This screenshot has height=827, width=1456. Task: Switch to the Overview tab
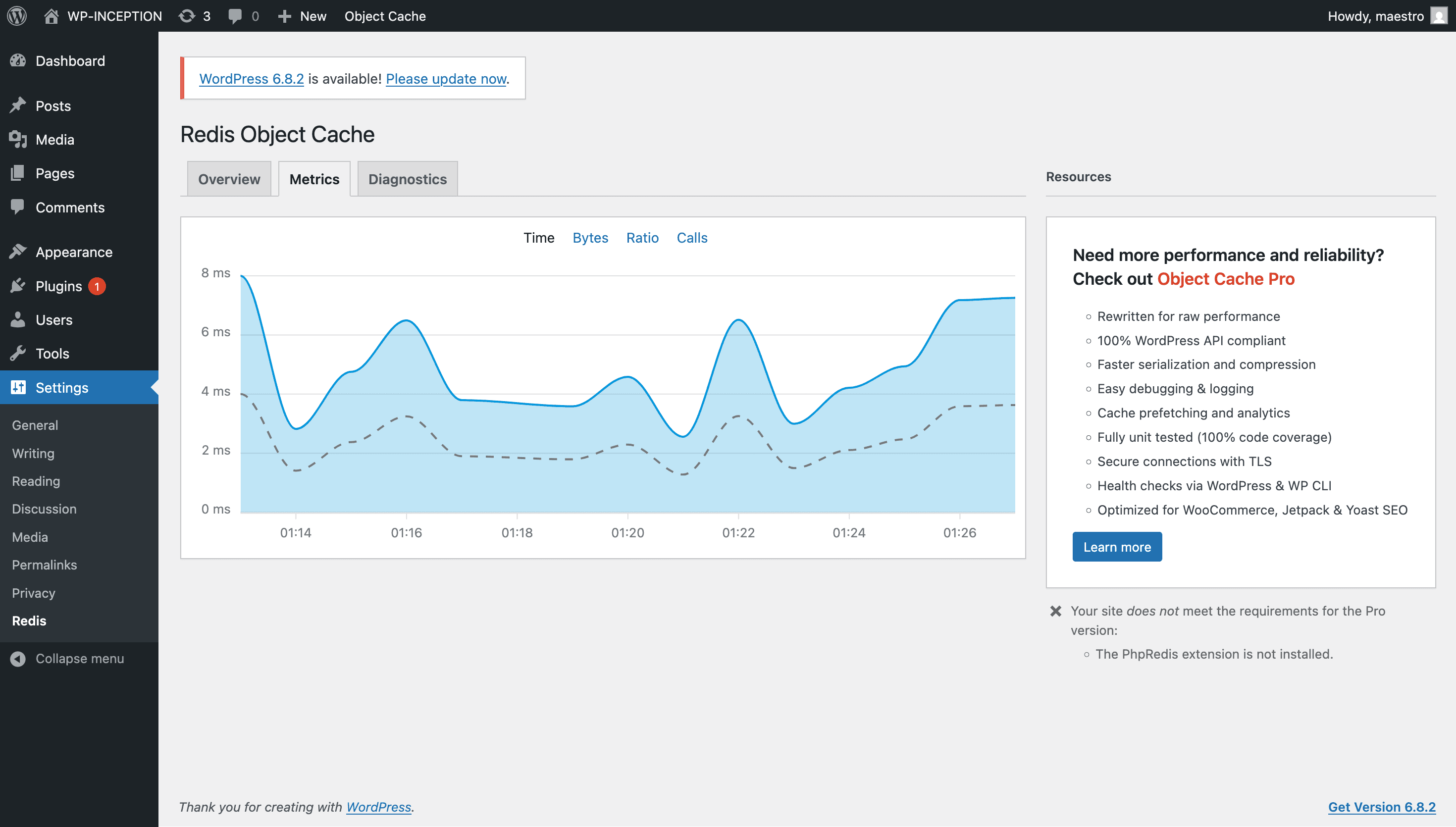point(229,179)
